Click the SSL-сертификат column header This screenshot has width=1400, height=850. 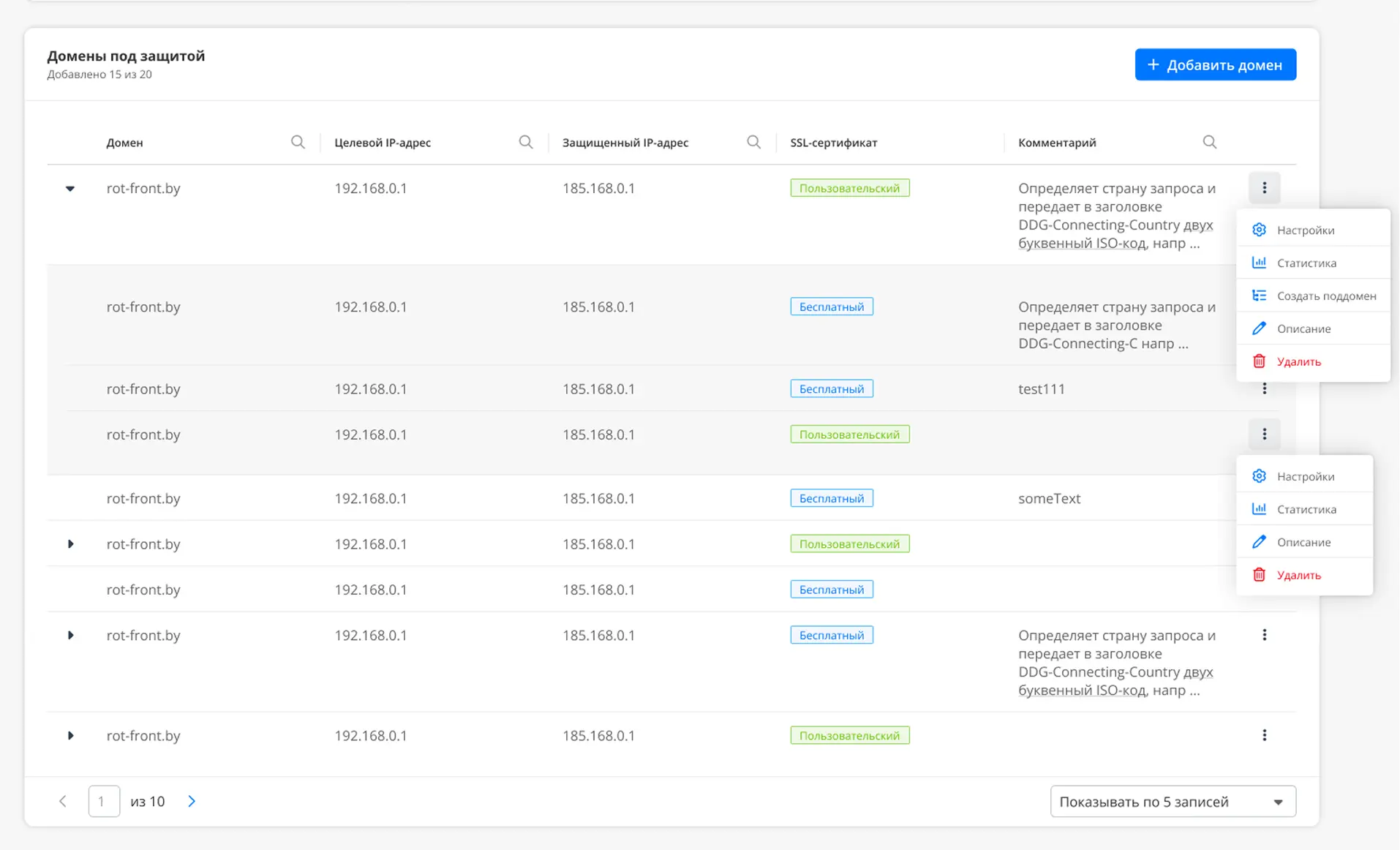coord(833,143)
